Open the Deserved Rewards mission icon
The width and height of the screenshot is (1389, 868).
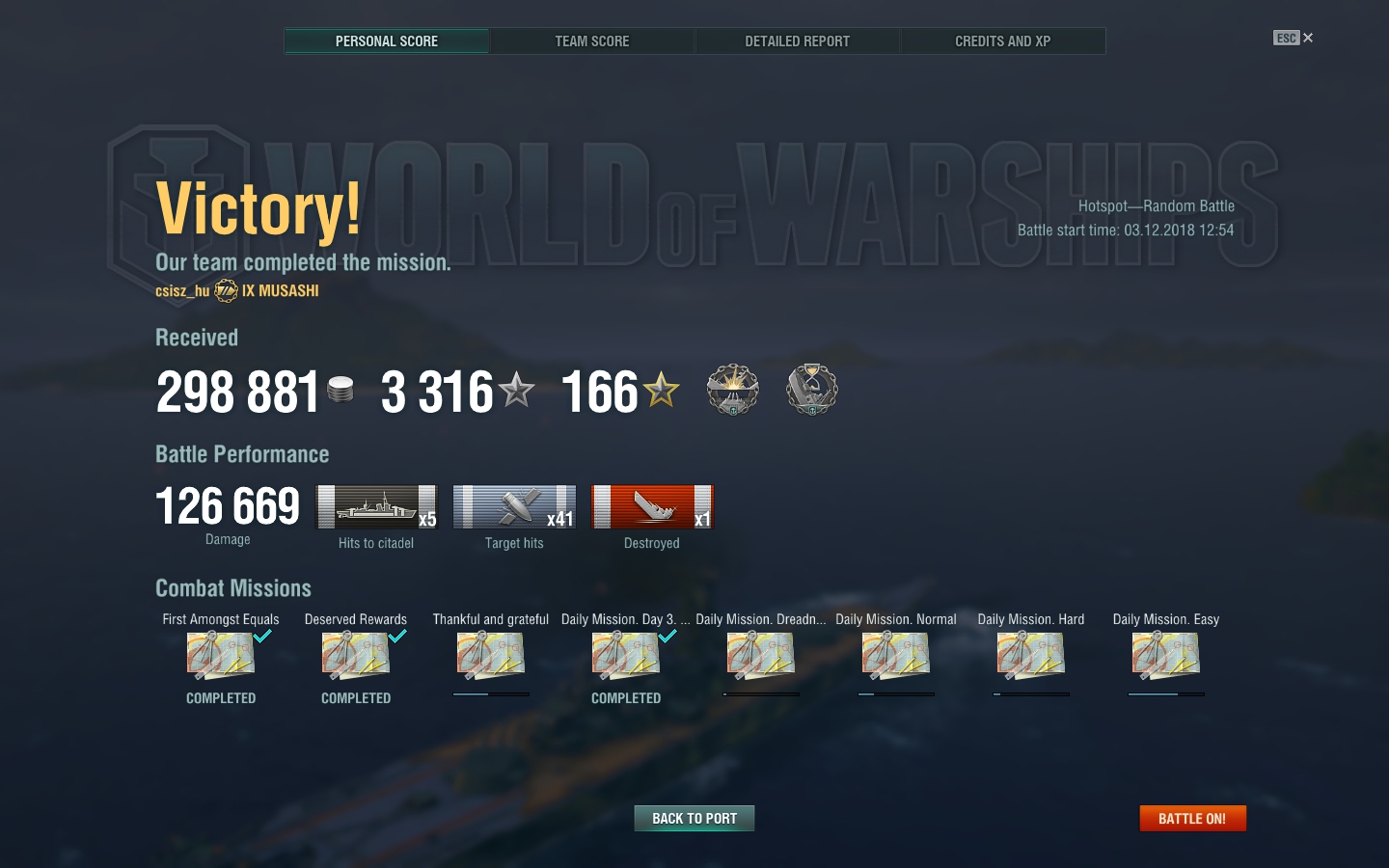click(x=356, y=656)
